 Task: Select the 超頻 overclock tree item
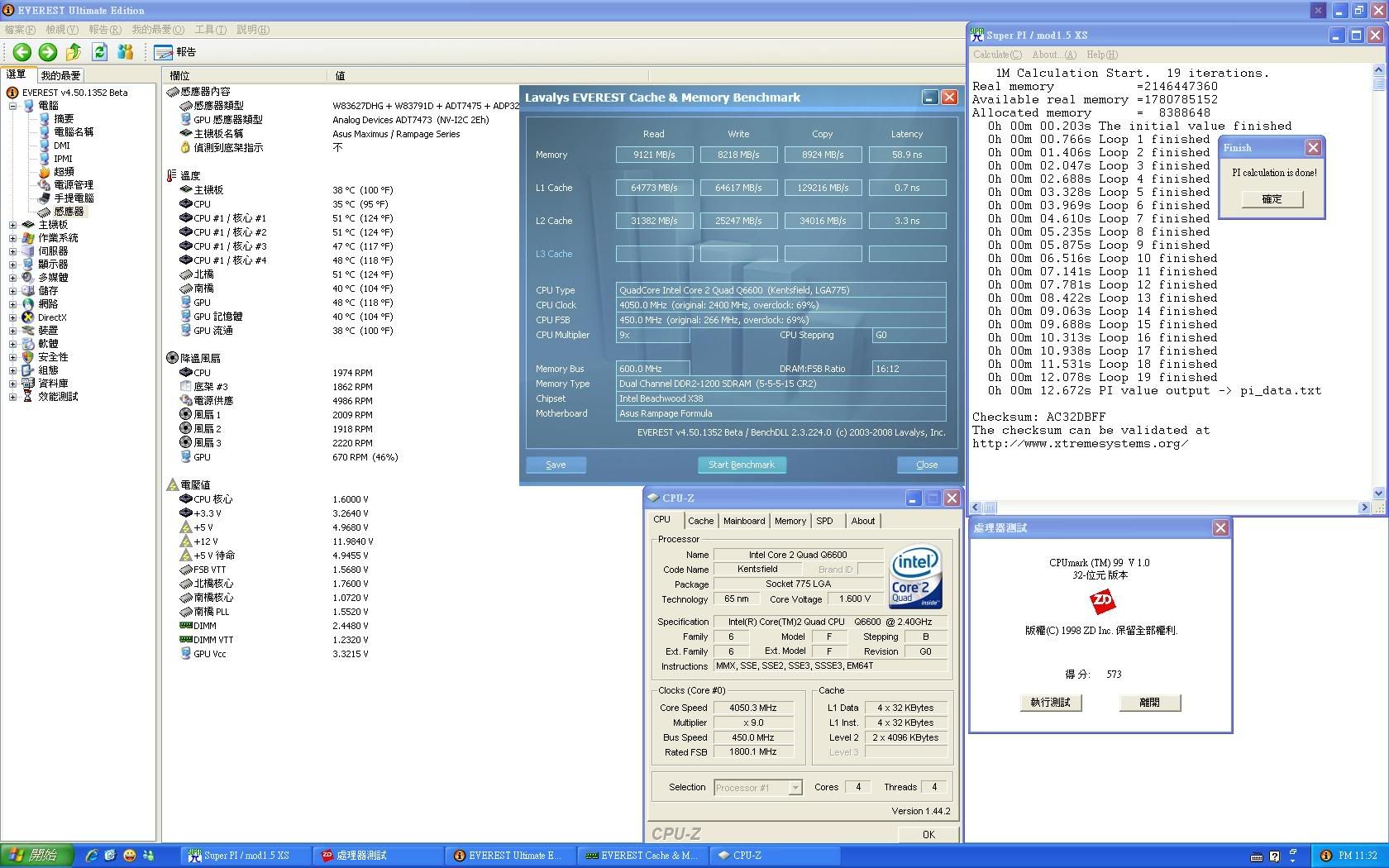(x=64, y=172)
